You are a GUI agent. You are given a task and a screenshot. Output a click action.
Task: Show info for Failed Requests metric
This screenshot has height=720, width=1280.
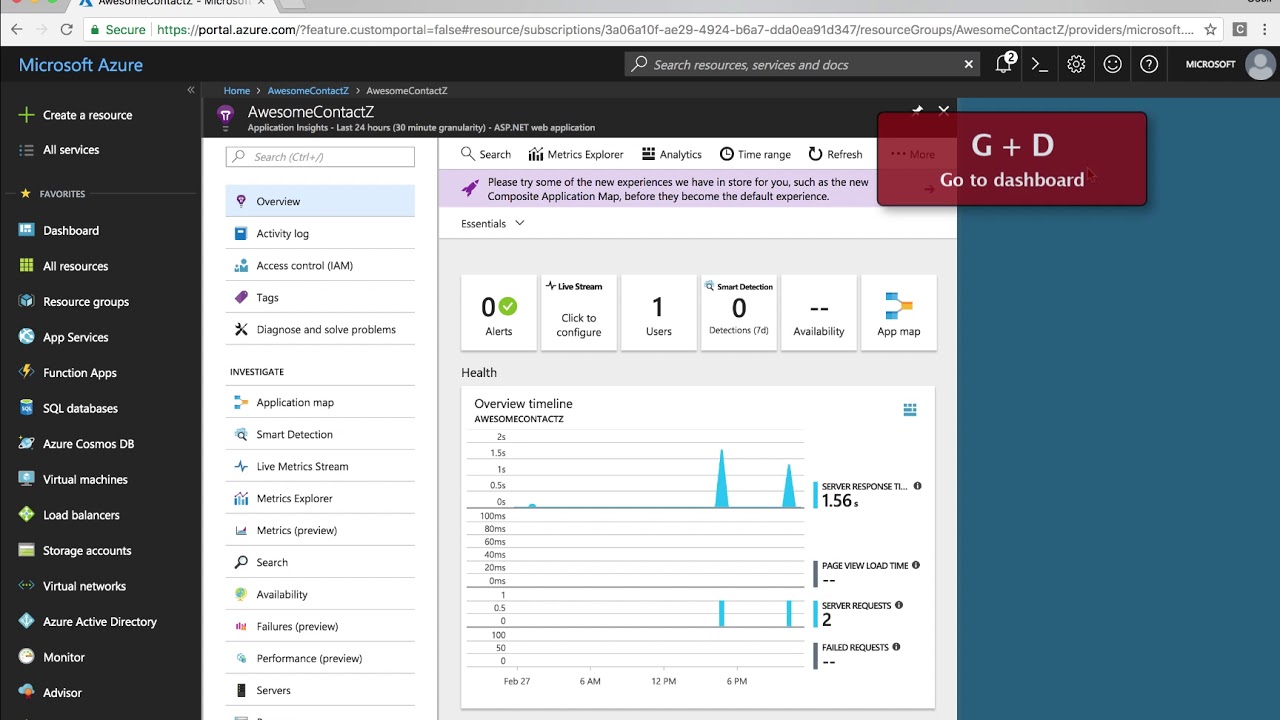point(896,647)
